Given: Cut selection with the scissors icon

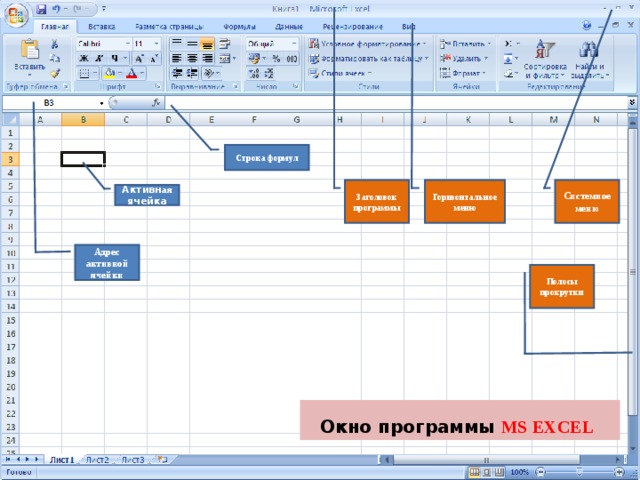Looking at the screenshot, I should [x=55, y=44].
